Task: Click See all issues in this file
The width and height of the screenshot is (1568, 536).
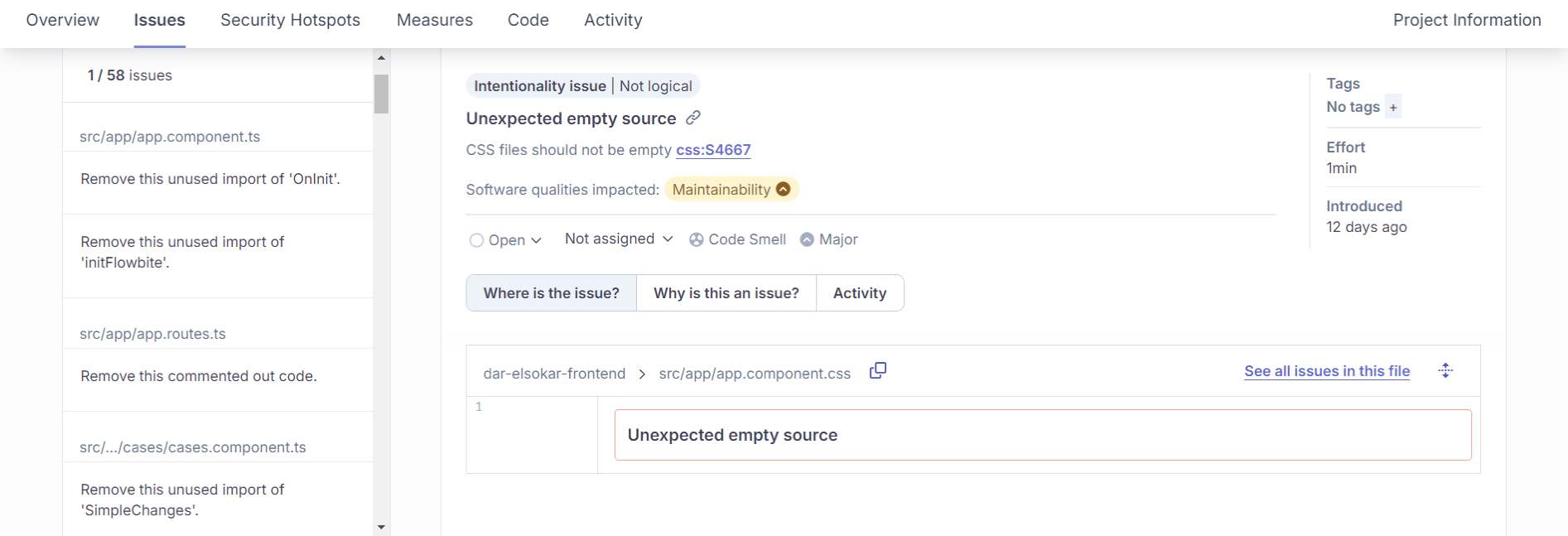Action: (1326, 371)
